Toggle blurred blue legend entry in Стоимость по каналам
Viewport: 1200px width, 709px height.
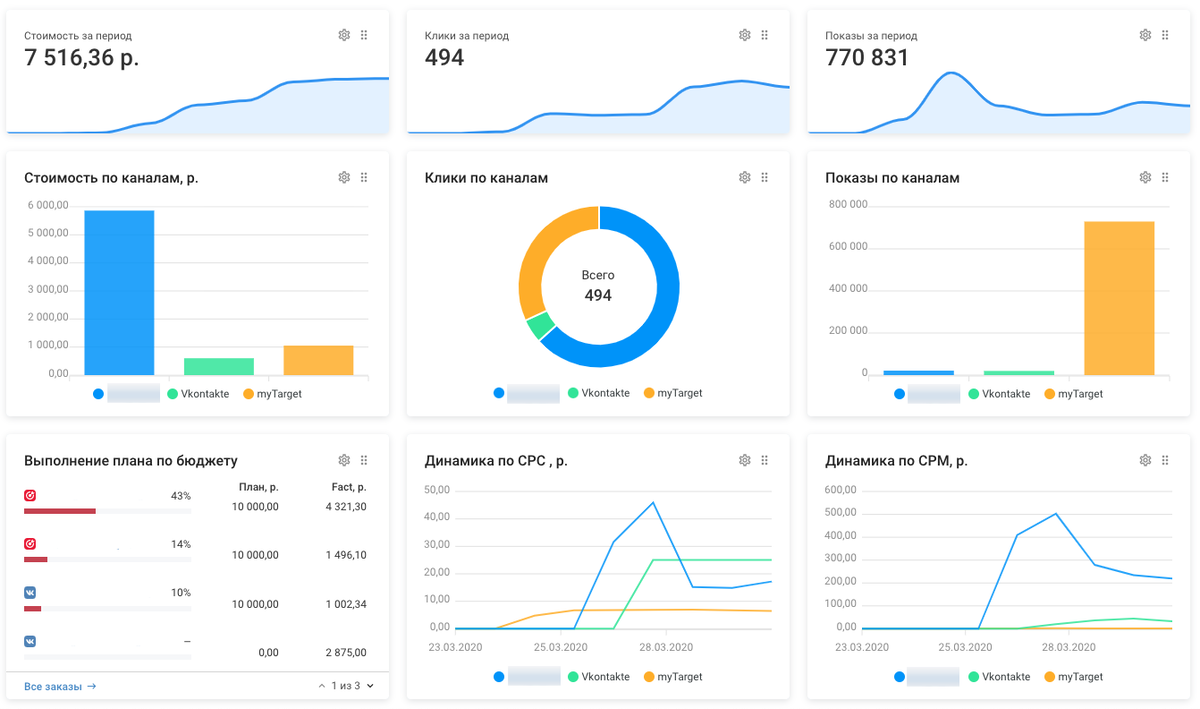tap(126, 394)
